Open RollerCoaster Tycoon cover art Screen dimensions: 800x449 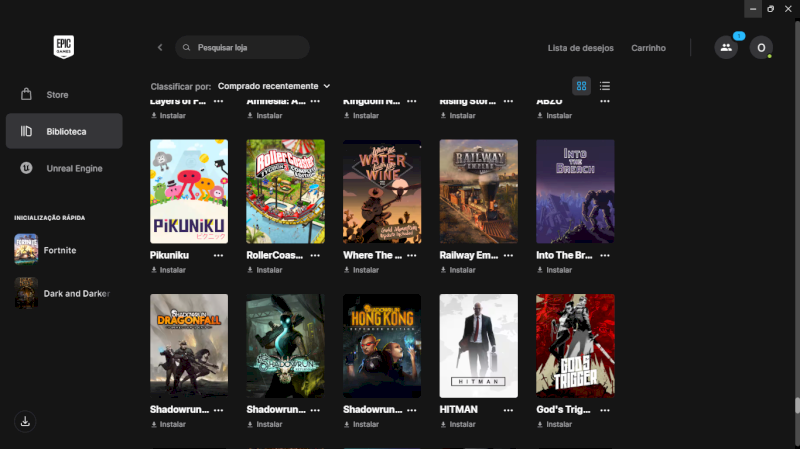pyautogui.click(x=285, y=191)
